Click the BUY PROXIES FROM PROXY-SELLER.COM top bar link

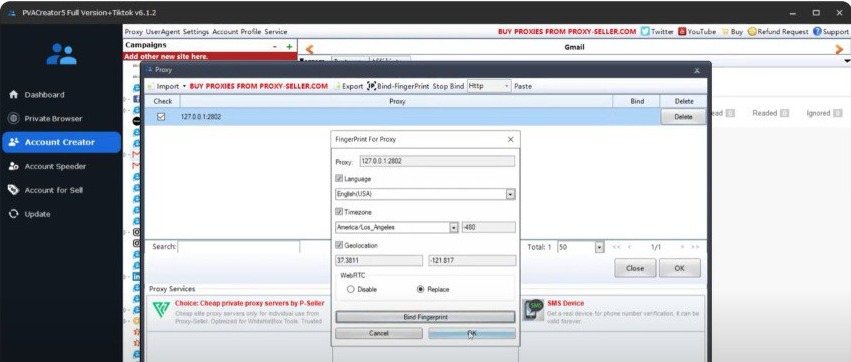pyautogui.click(x=567, y=31)
